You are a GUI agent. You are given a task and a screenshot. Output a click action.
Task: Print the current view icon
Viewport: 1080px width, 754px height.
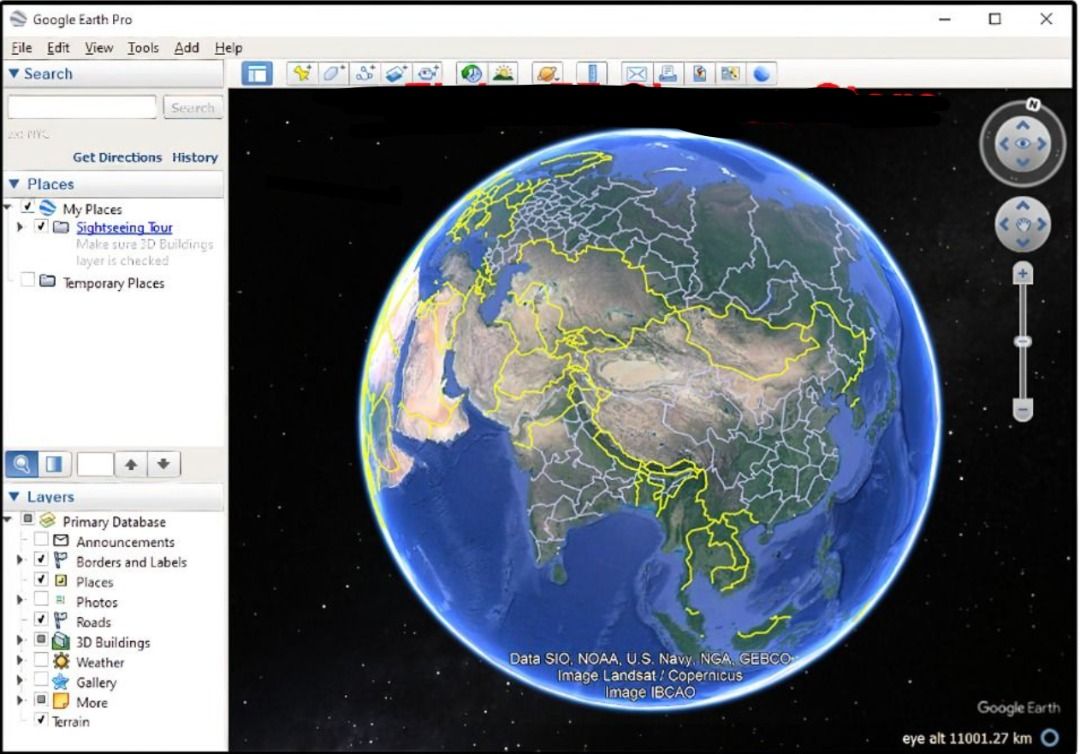(668, 74)
